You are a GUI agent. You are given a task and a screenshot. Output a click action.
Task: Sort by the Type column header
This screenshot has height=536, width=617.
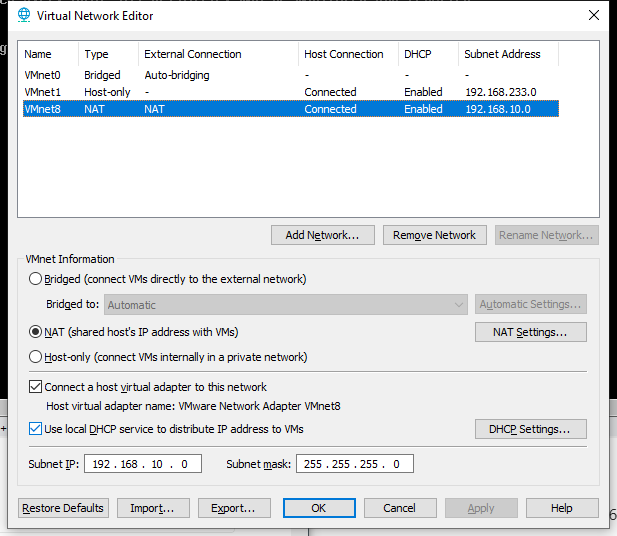(x=108, y=54)
